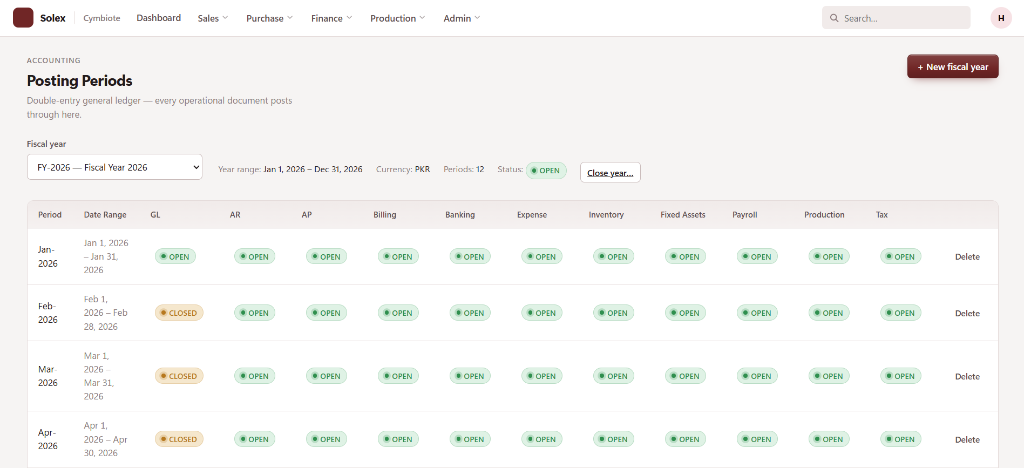The image size is (1024, 468).
Task: Click the Posting Periods heading
Action: click(x=80, y=81)
